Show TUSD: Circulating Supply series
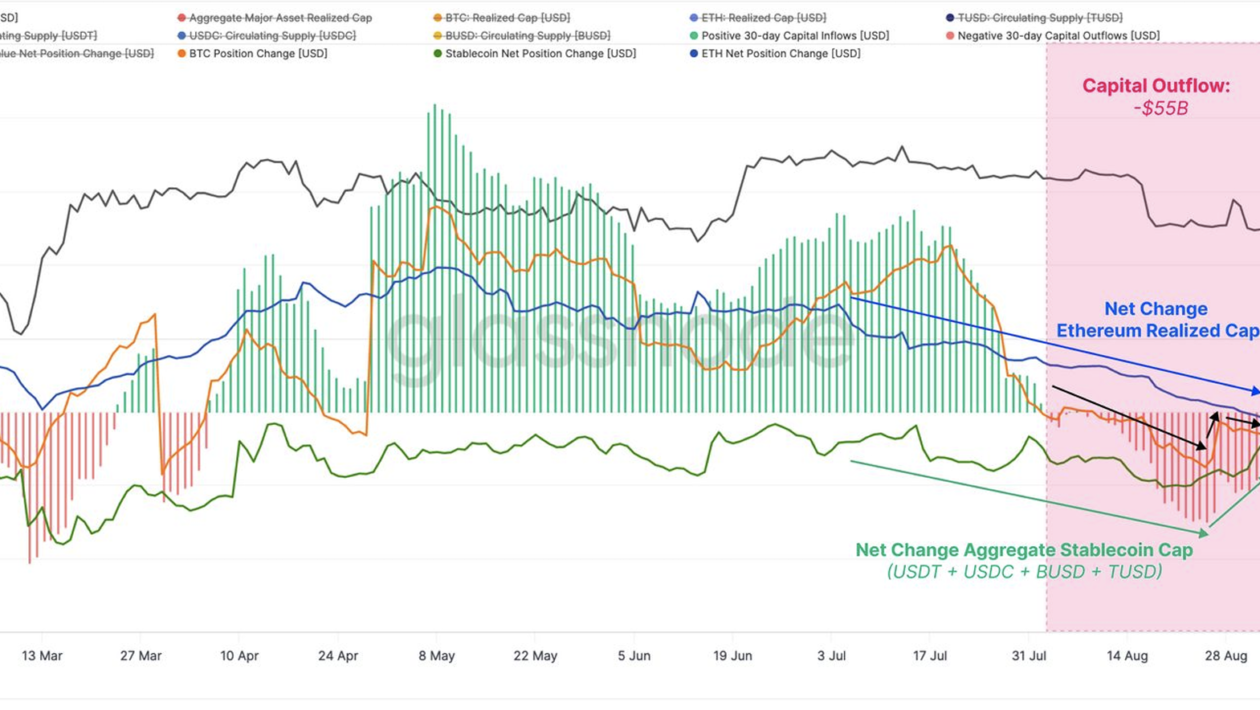This screenshot has width=1260, height=710. coord(1034,18)
